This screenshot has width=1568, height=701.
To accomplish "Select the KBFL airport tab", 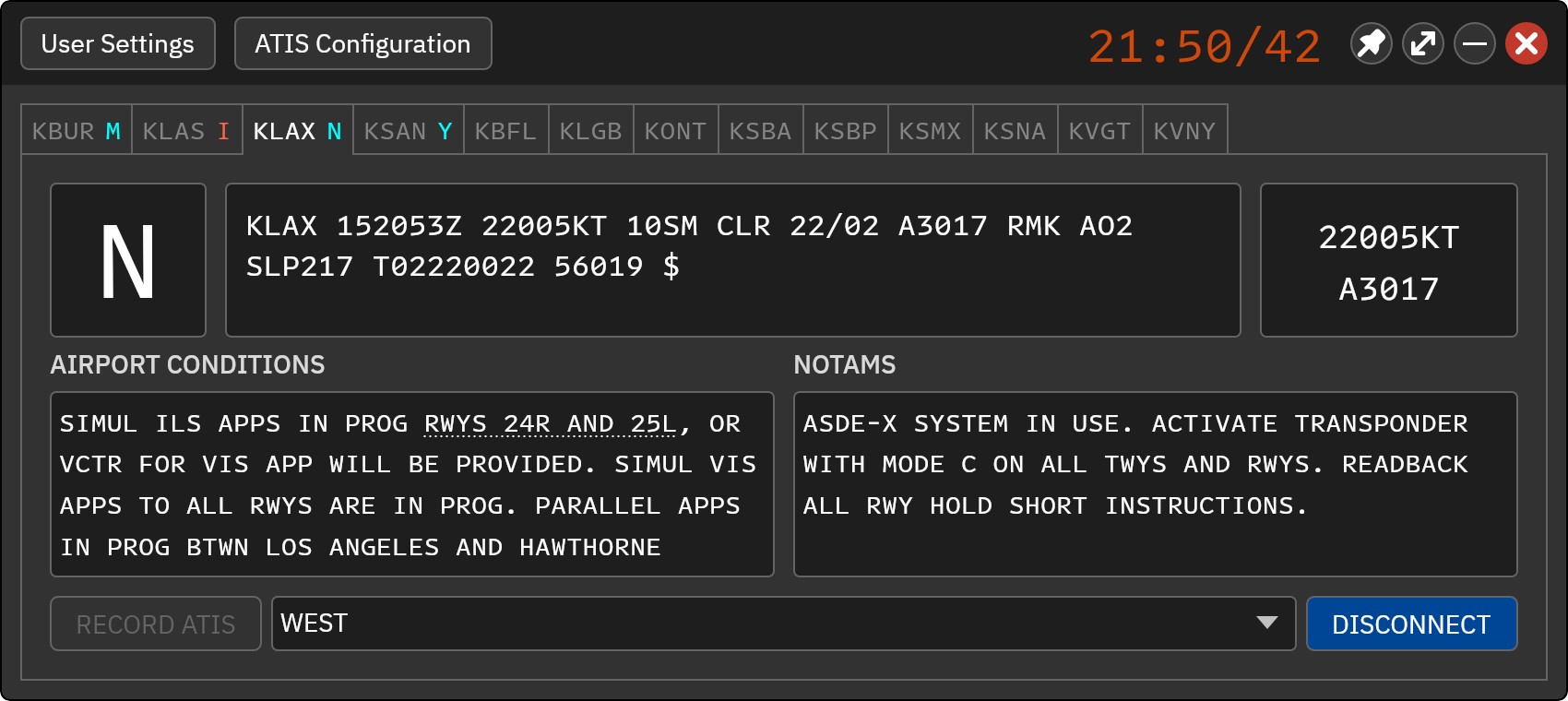I will pyautogui.click(x=505, y=131).
